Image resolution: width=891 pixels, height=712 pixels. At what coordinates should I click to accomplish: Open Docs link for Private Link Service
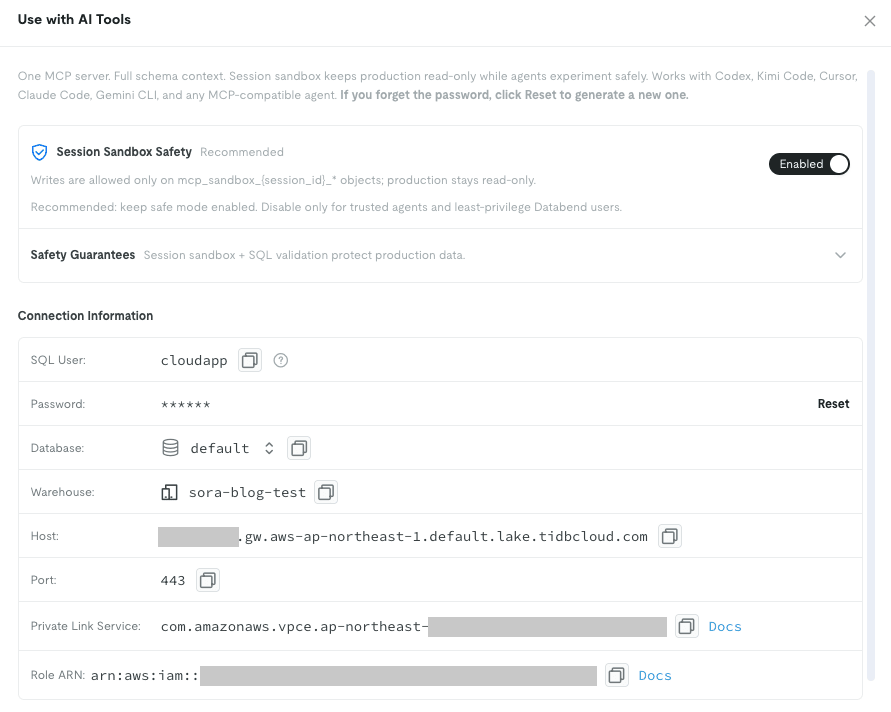click(725, 626)
